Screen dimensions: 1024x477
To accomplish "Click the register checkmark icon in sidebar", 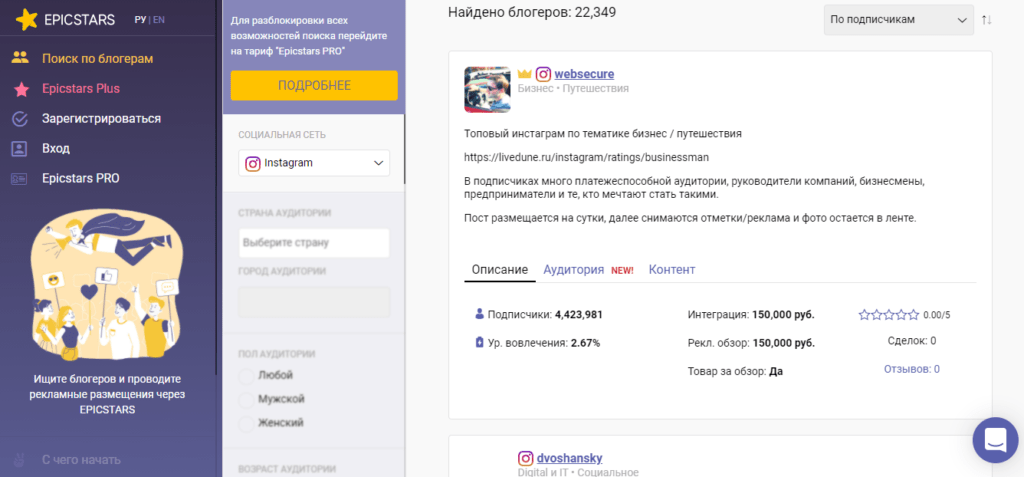I will [20, 118].
